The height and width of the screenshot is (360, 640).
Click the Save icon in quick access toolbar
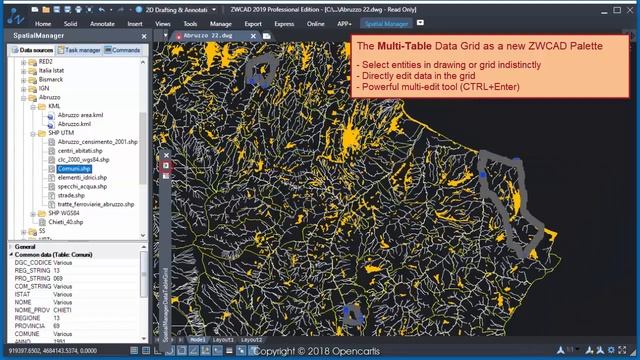click(57, 9)
